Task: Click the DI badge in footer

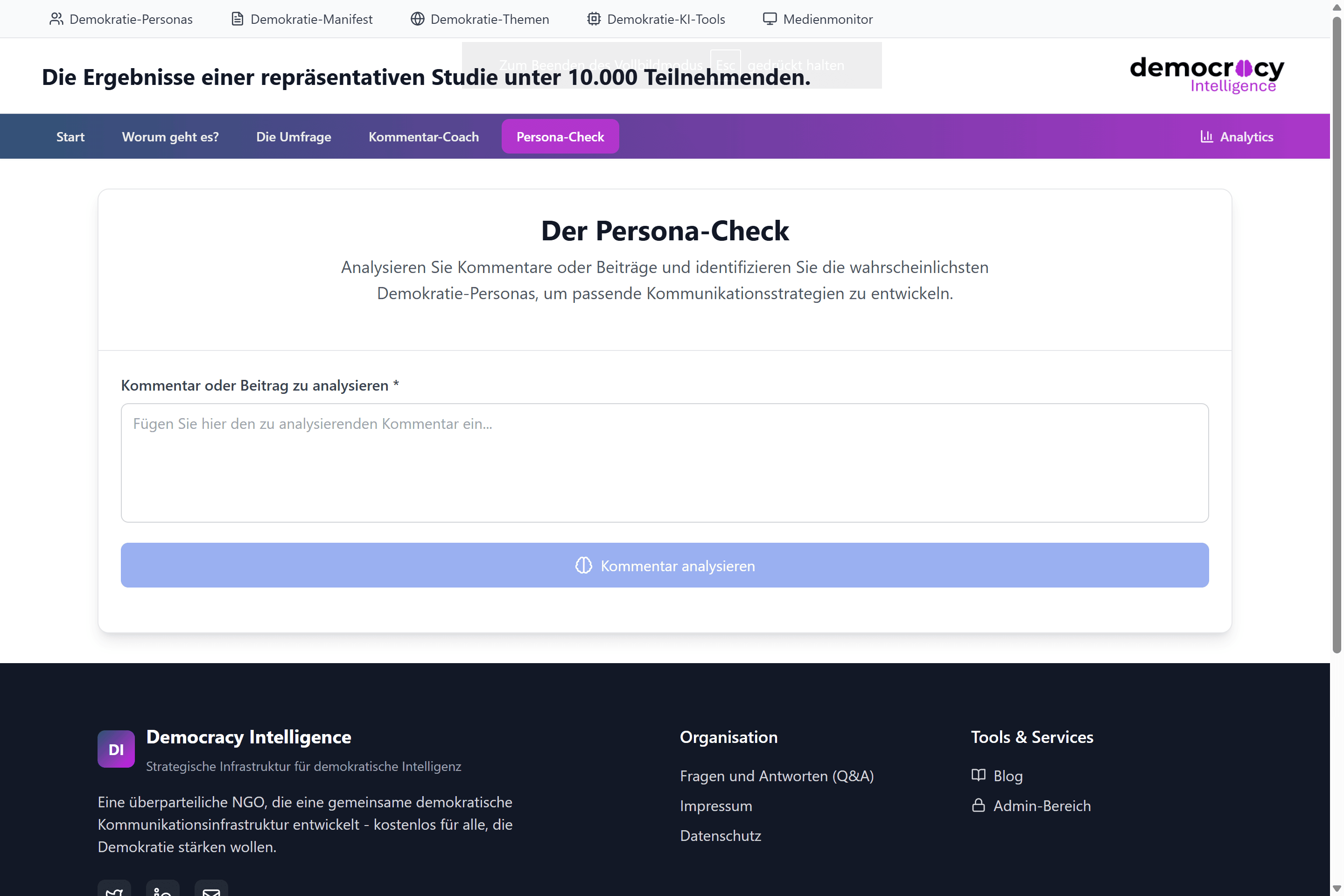Action: [x=116, y=749]
